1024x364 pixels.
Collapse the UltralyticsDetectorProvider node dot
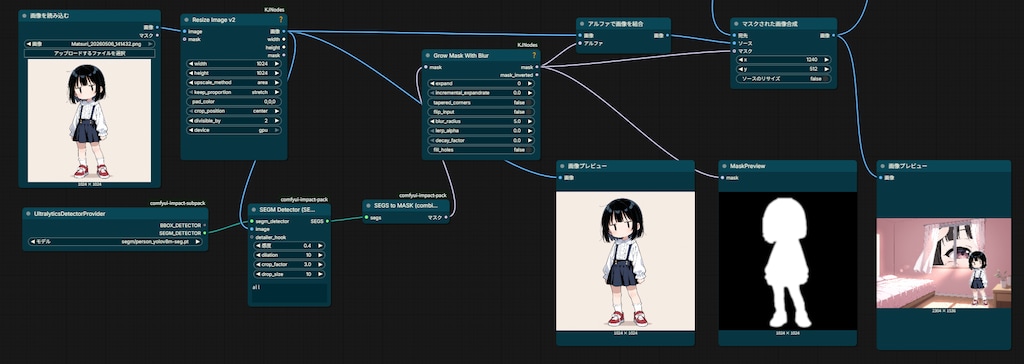[28, 214]
